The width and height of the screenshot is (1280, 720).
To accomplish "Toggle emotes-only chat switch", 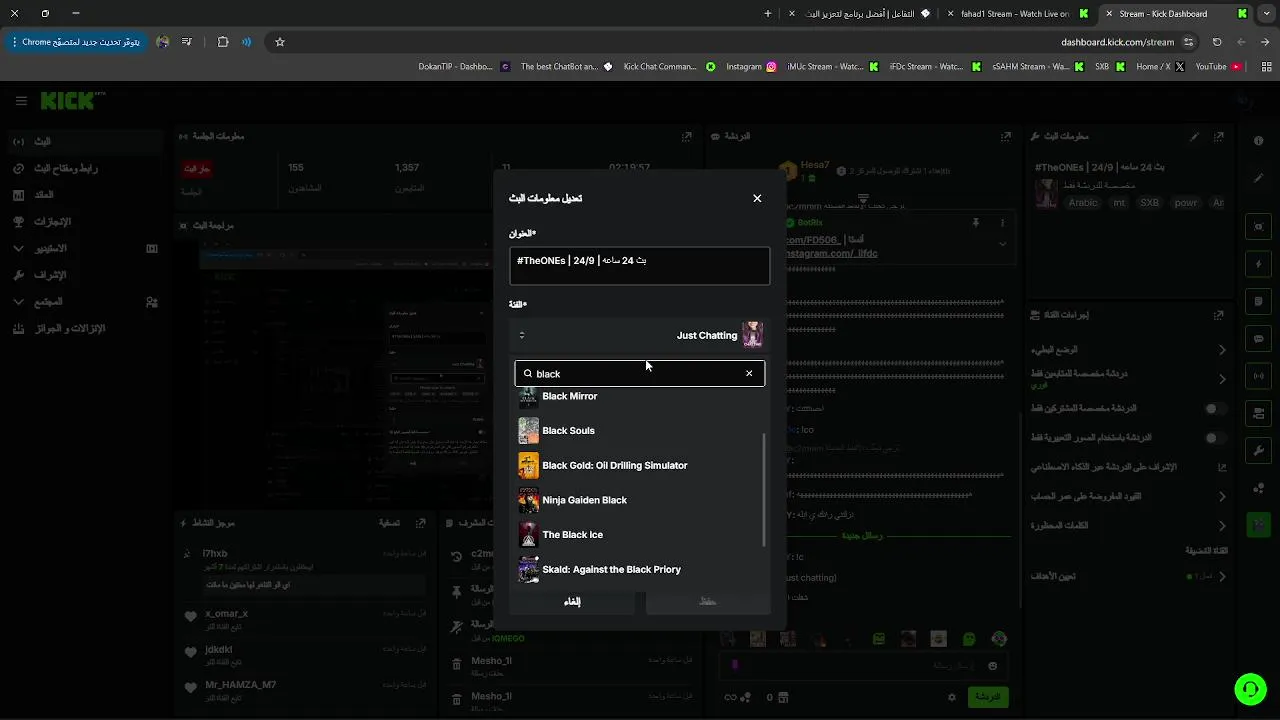I will tap(1215, 438).
